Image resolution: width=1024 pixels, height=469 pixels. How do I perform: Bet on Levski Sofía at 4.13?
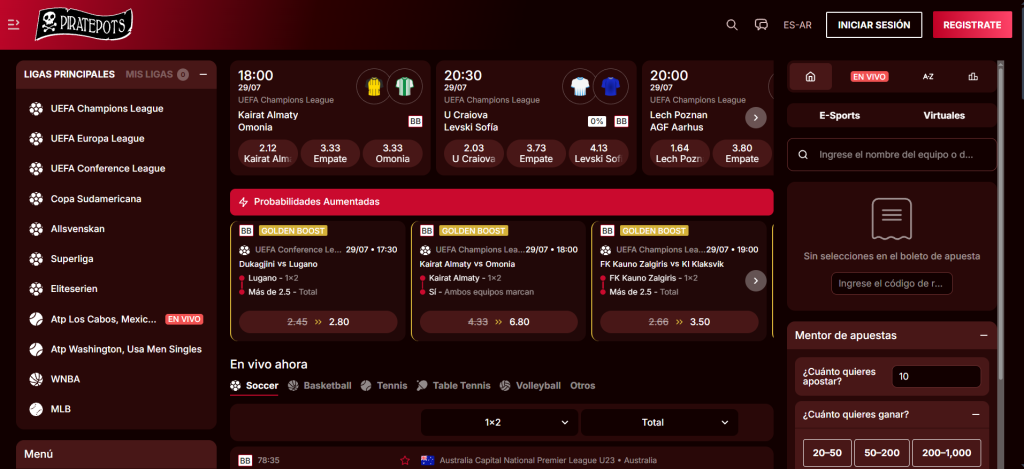coord(598,153)
